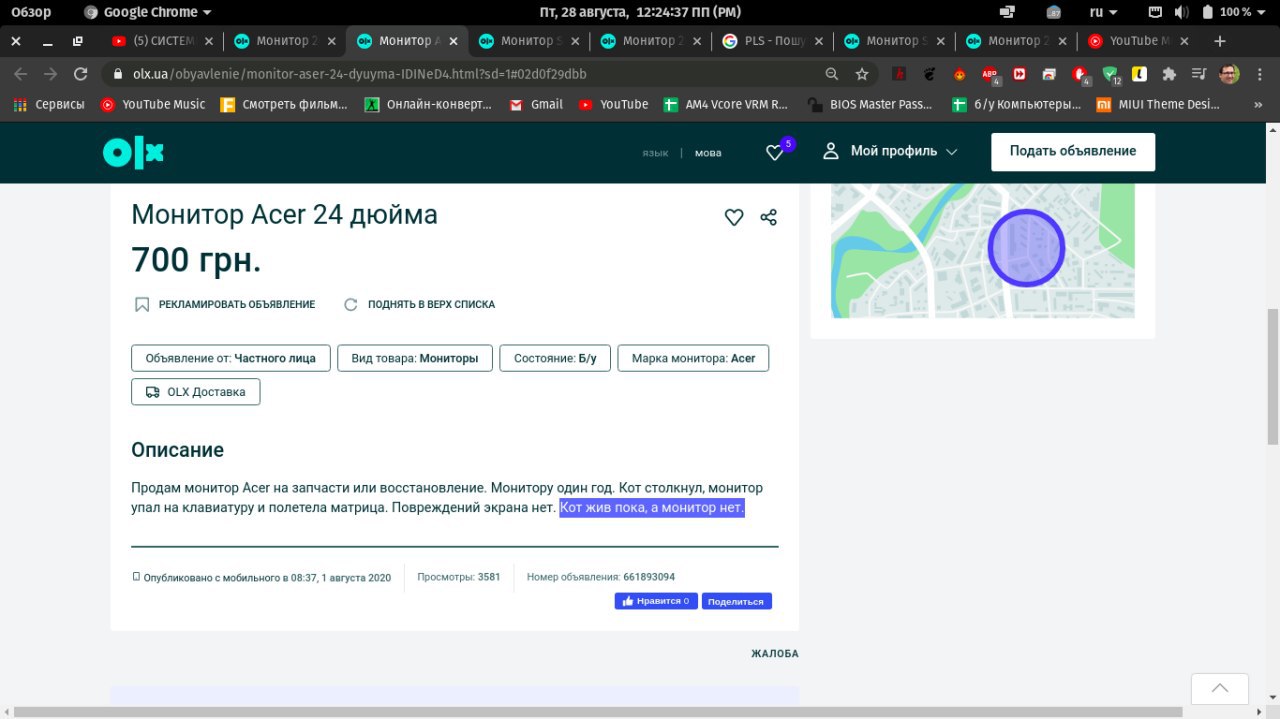Click Рекламировать объявление link
This screenshot has width=1280, height=719.
pyautogui.click(x=225, y=304)
